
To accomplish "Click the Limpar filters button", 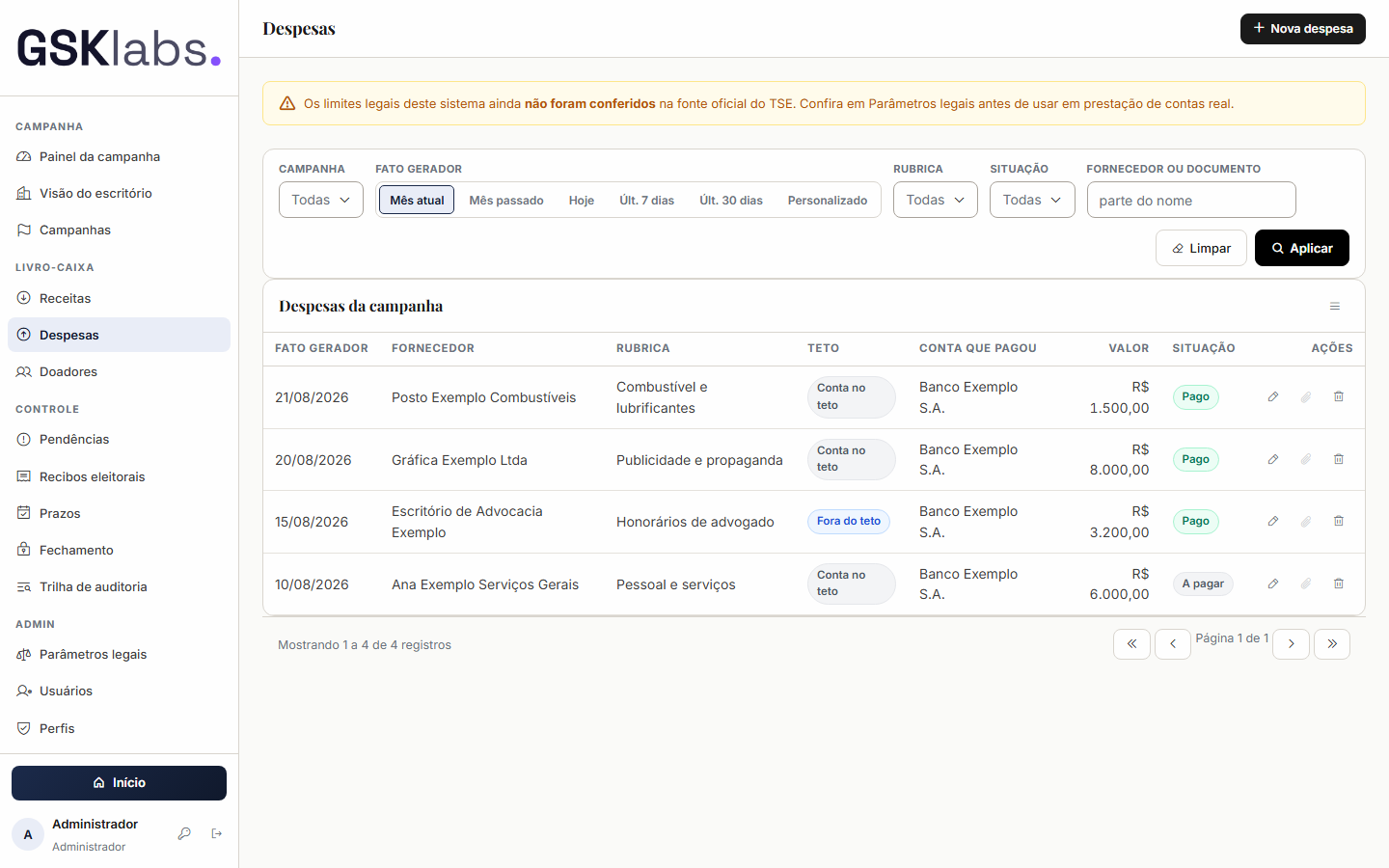I will (x=1201, y=248).
